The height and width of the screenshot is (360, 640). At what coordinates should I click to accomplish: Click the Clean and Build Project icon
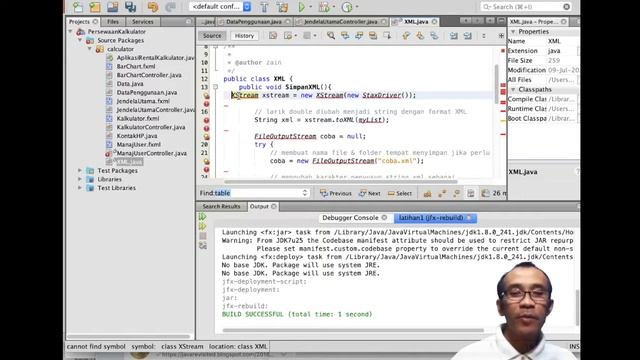[x=282, y=7]
